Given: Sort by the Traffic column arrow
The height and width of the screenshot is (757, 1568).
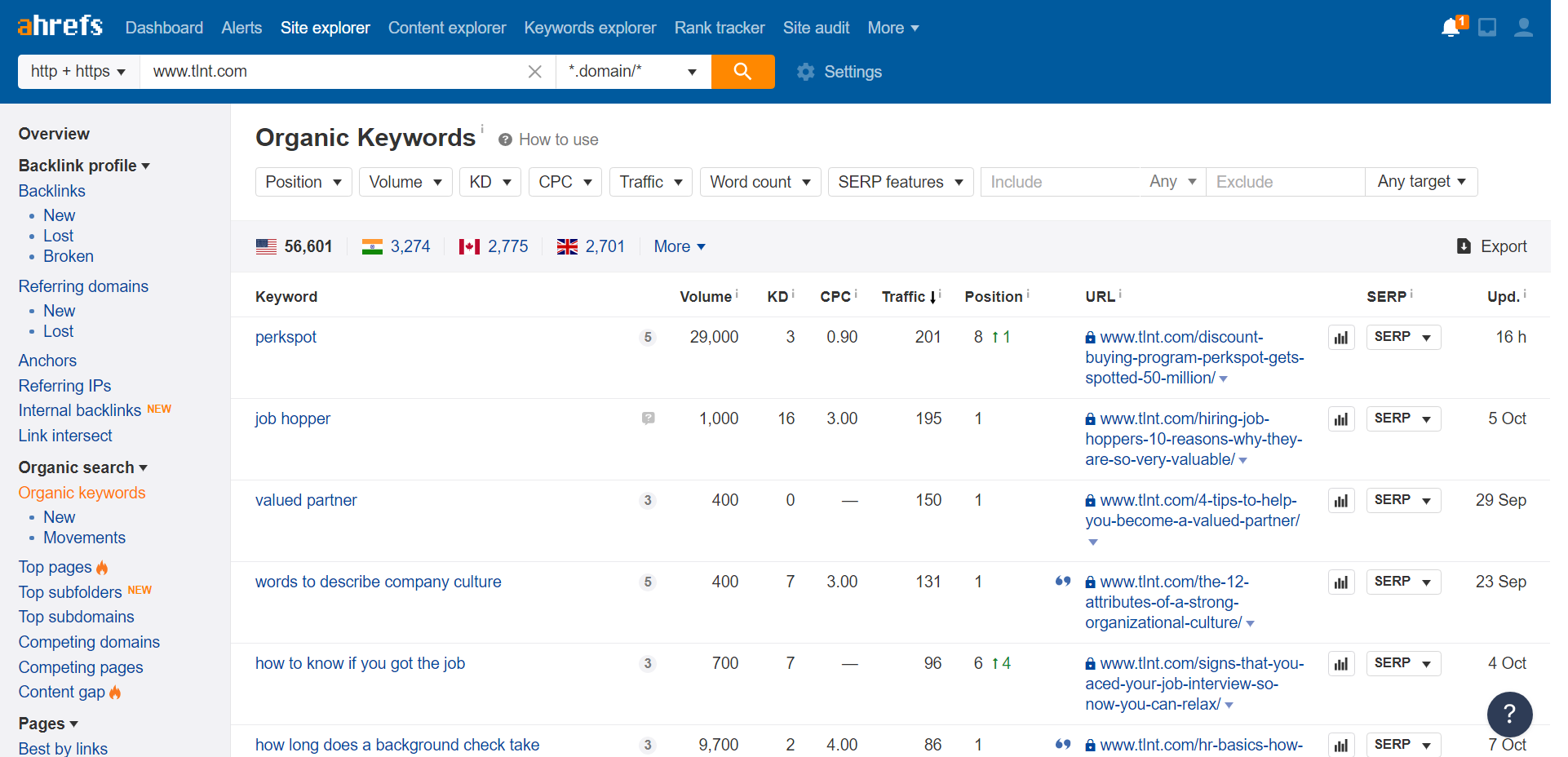Looking at the screenshot, I should [932, 298].
